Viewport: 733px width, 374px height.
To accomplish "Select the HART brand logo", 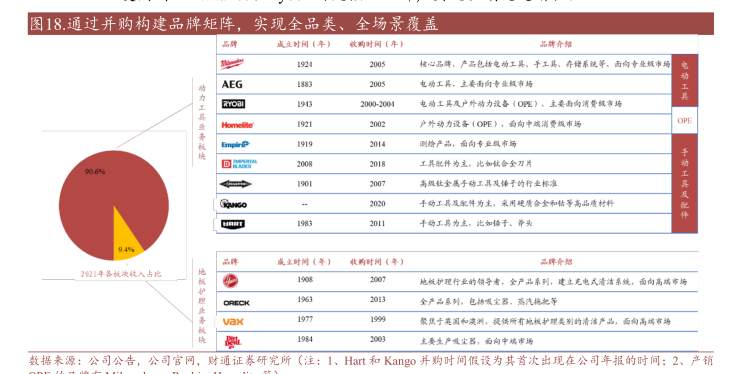I will point(233,224).
